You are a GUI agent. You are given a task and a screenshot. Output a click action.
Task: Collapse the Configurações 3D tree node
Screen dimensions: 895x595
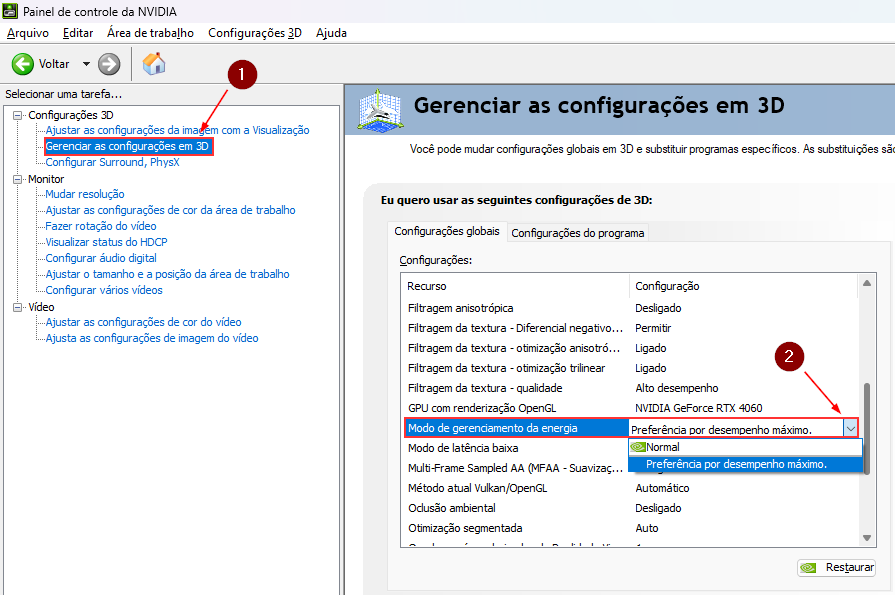point(18,115)
